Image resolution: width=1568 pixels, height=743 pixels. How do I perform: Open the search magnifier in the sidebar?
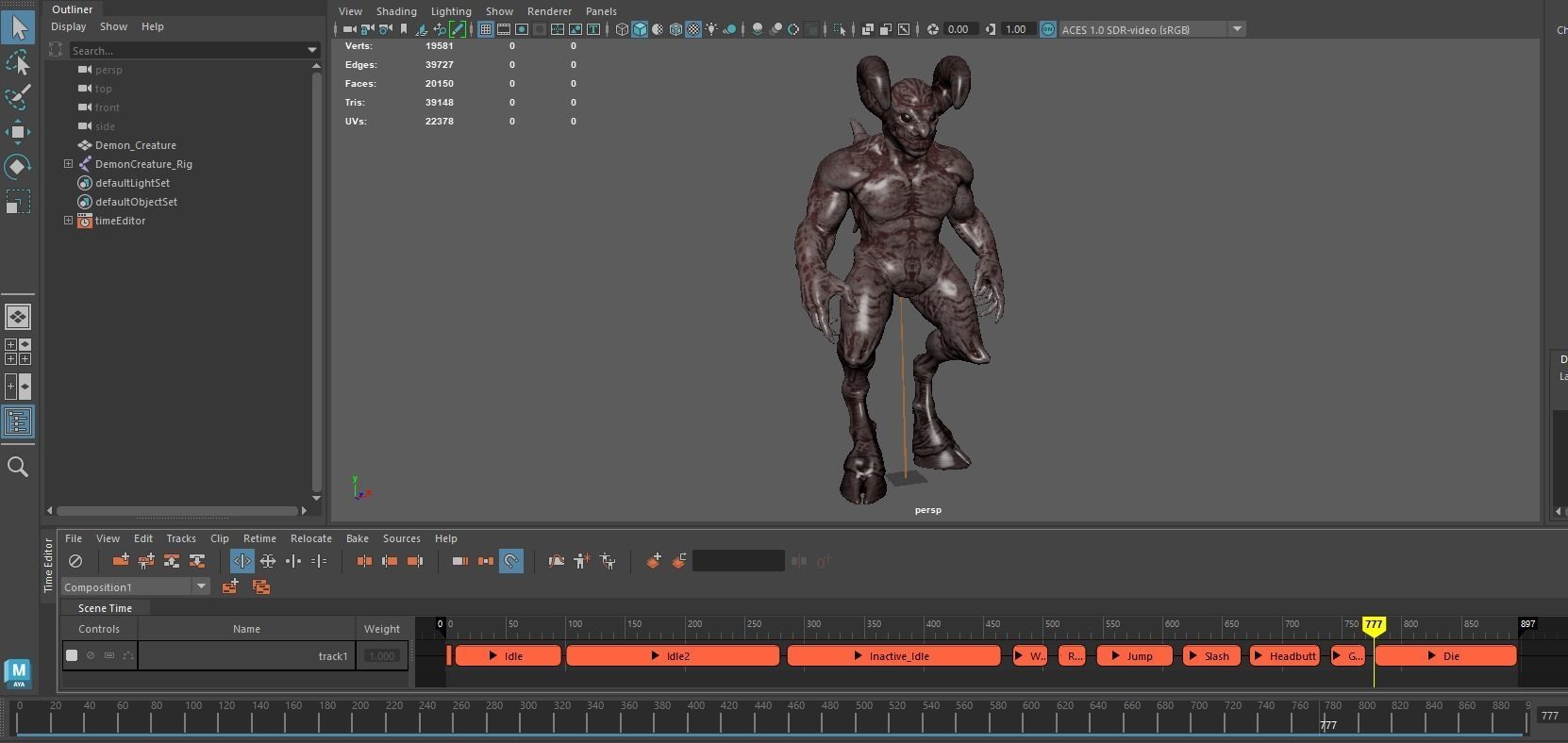click(x=18, y=467)
